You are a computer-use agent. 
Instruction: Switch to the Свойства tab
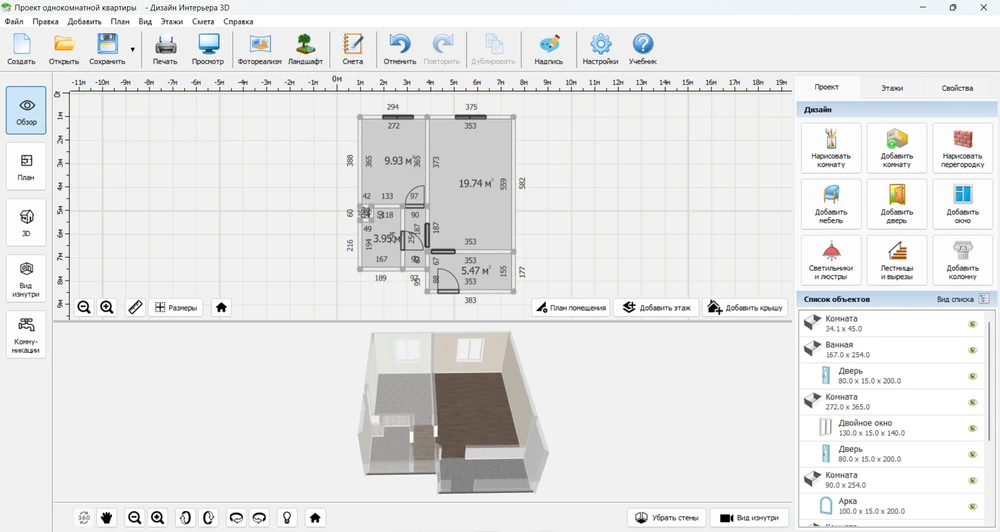pyautogui.click(x=956, y=88)
